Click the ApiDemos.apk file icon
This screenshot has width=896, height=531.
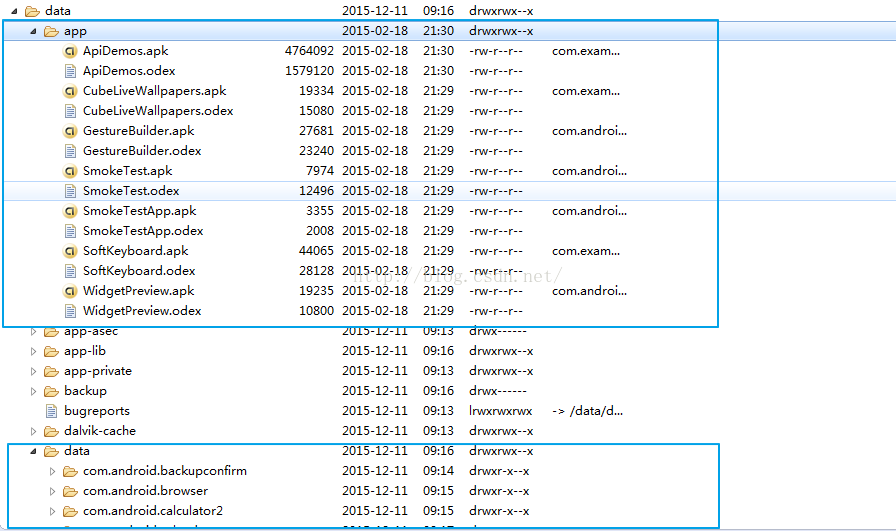[70, 51]
